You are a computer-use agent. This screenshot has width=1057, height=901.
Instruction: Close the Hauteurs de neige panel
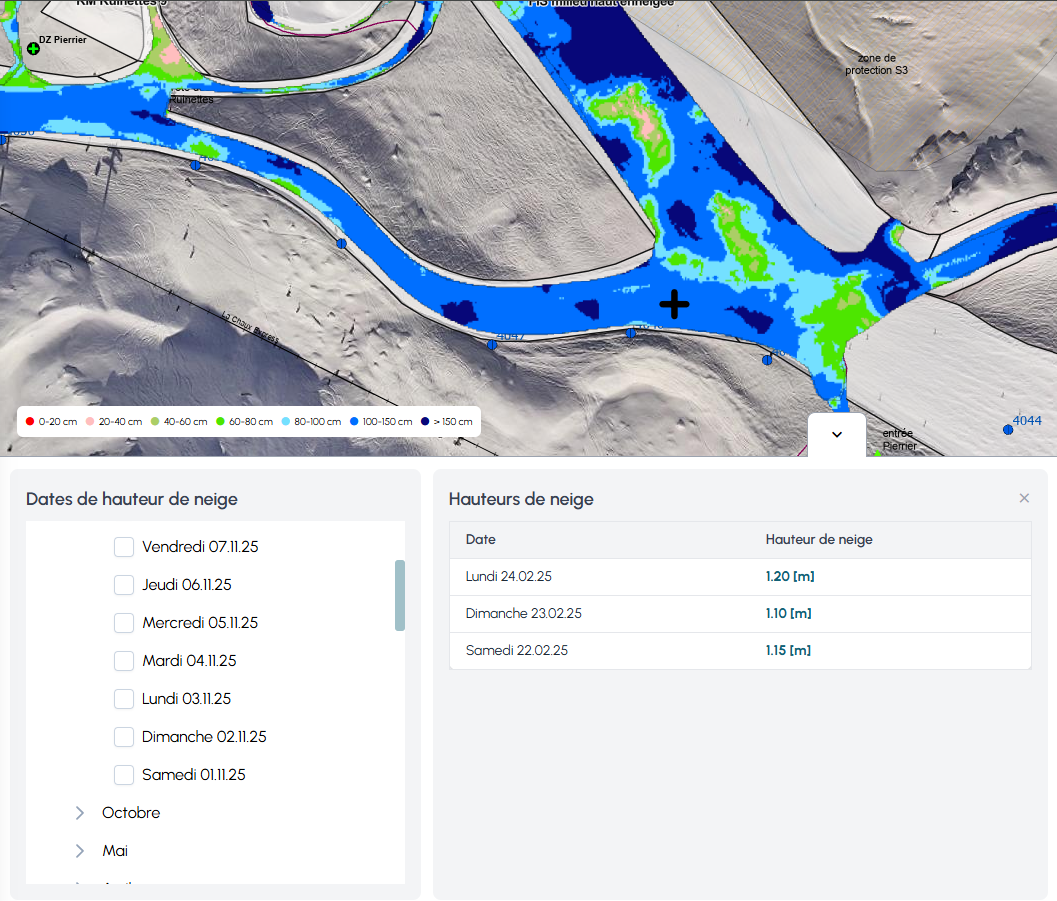[x=1024, y=498]
